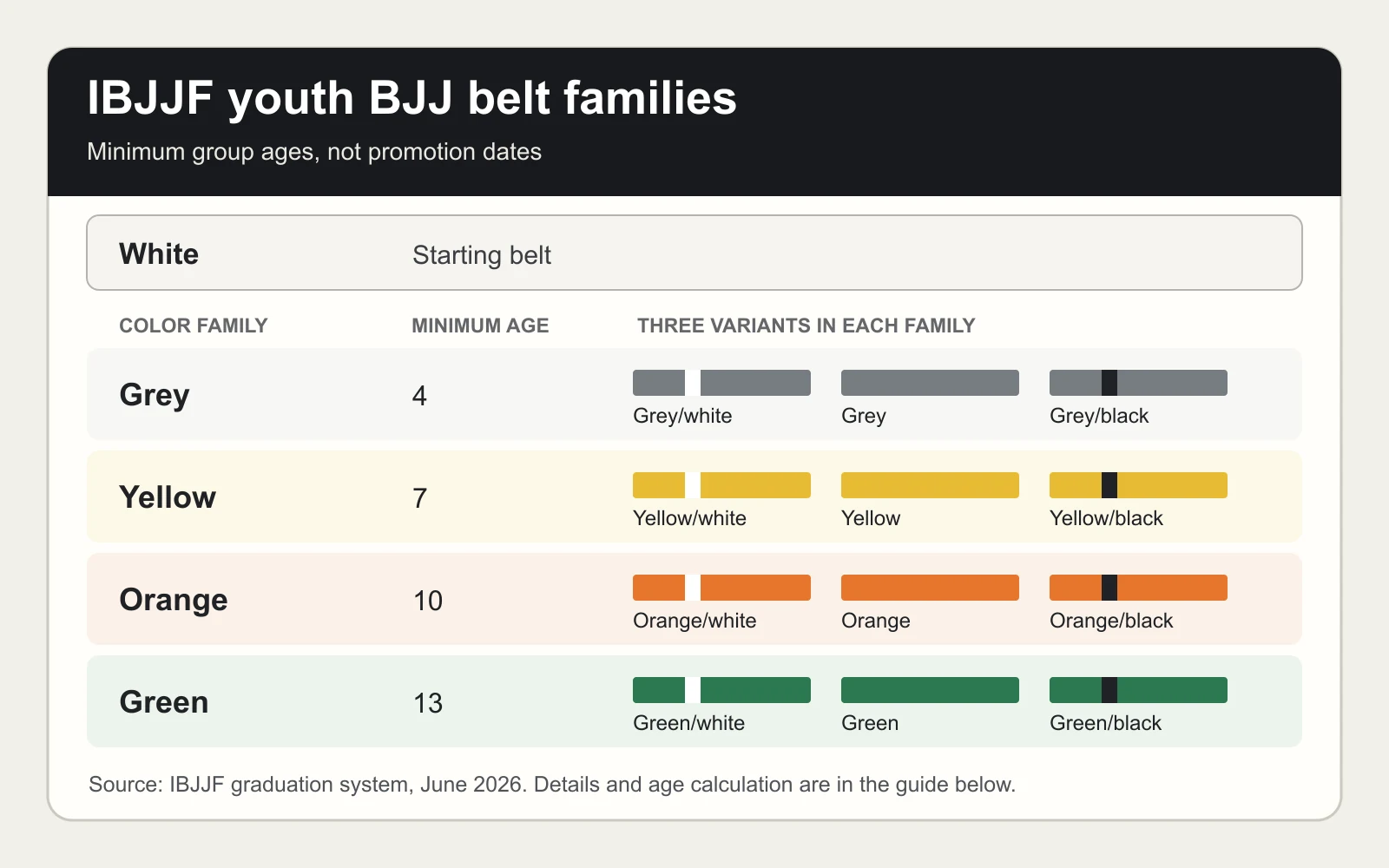Click the 'MINIMUM AGE' column header

[x=480, y=325]
